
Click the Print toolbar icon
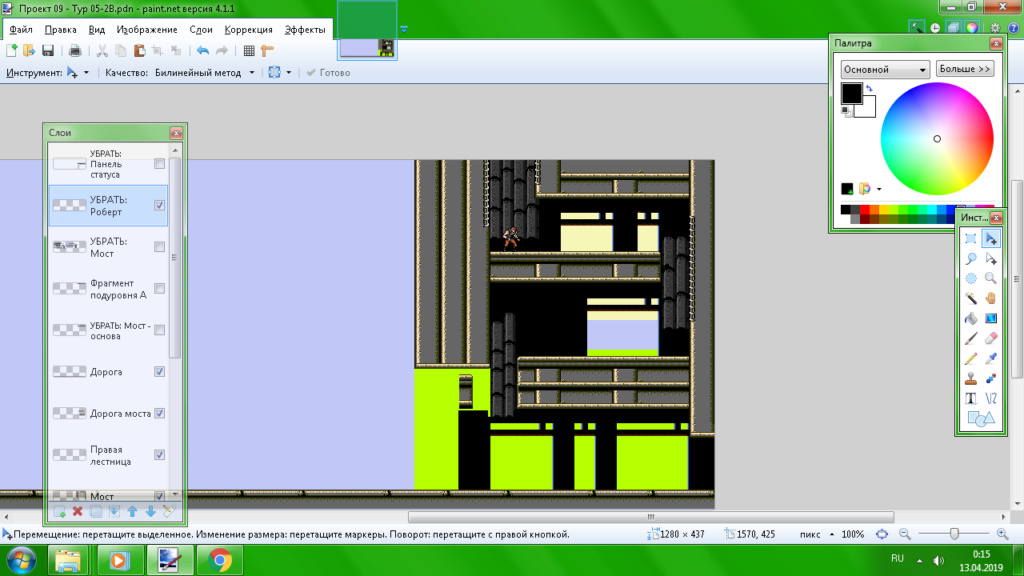(75, 50)
